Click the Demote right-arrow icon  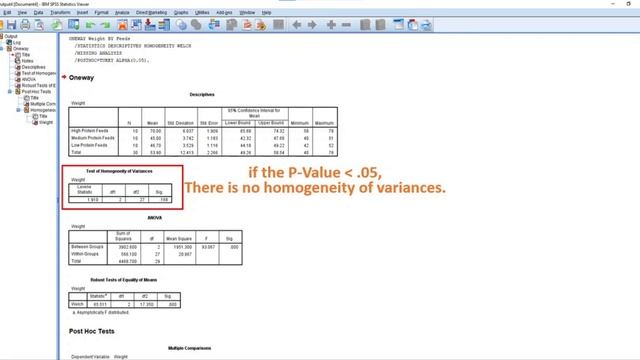click(312, 25)
